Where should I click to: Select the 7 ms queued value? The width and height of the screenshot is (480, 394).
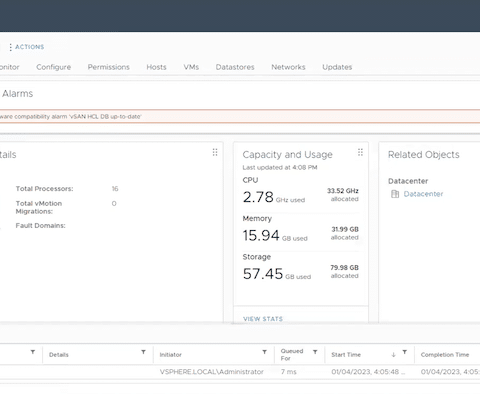pyautogui.click(x=289, y=372)
